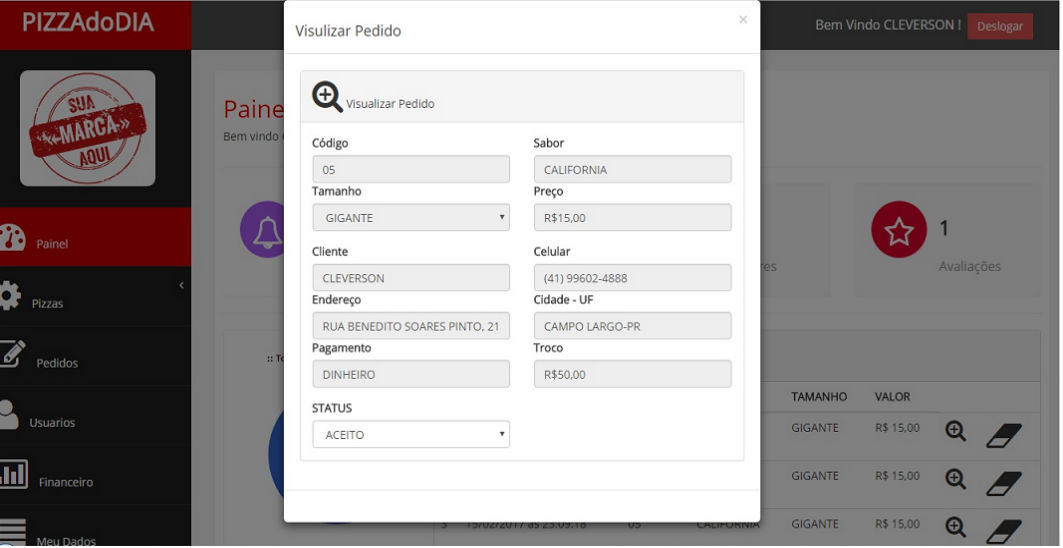
Task: Click magnifier icon in the second order row
Action: pyautogui.click(x=955, y=479)
